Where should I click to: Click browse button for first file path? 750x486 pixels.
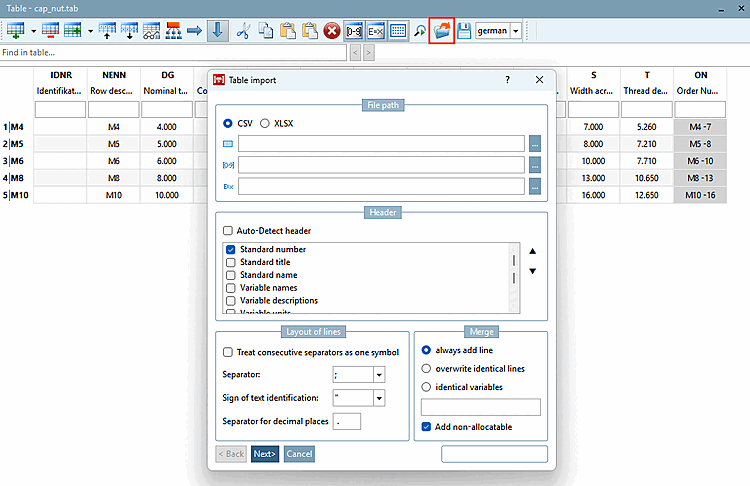[536, 143]
